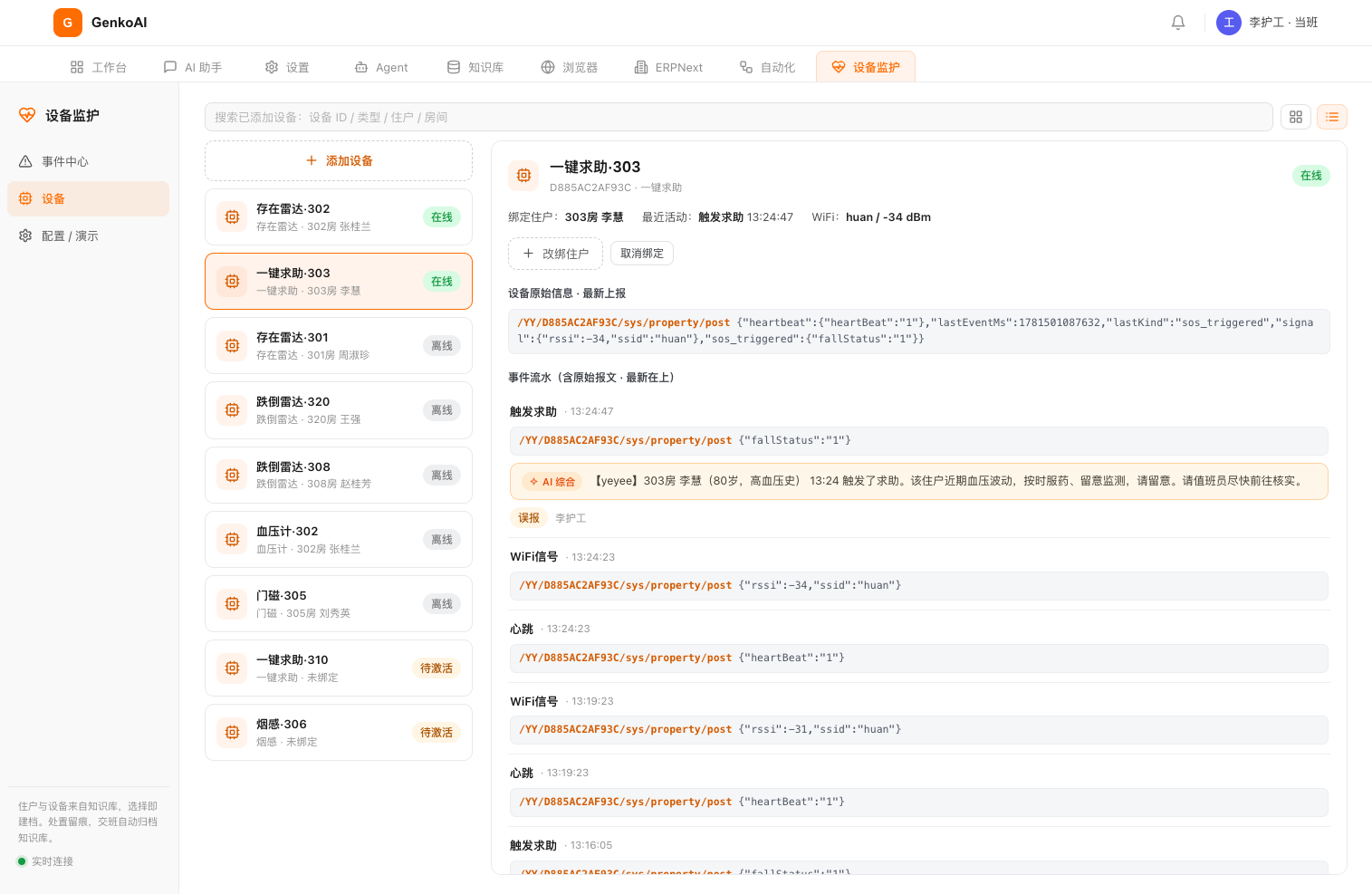Click the AI 综合 badge

pos(552,482)
